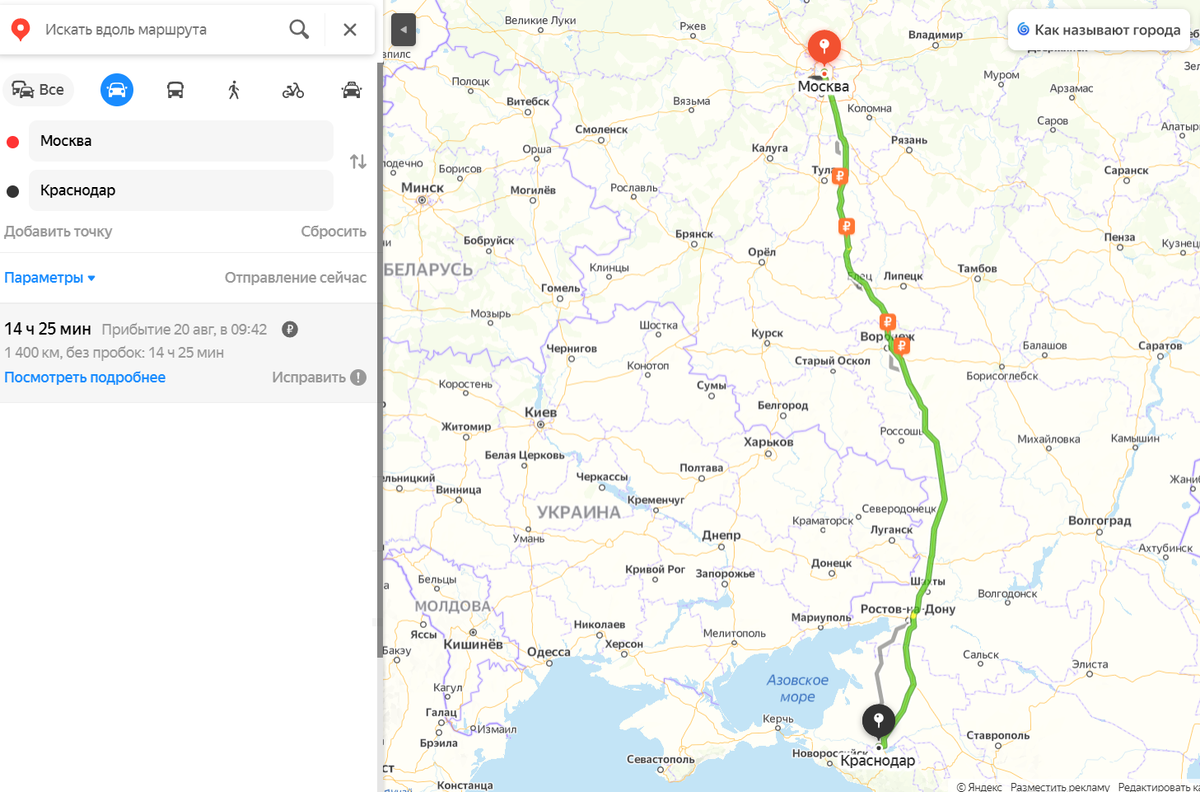The width and height of the screenshot is (1200, 792).
Task: Swap Москва and Краснодар route points
Action: 358,162
